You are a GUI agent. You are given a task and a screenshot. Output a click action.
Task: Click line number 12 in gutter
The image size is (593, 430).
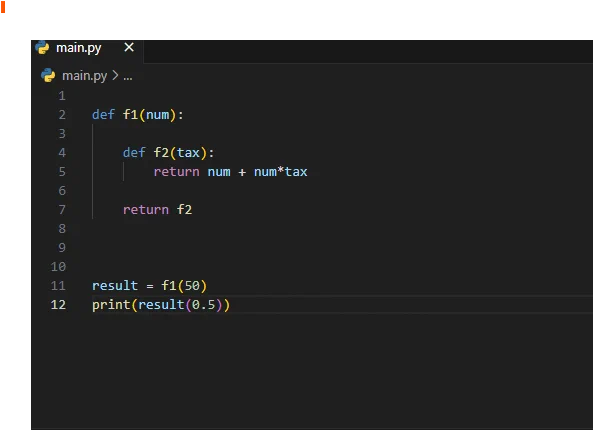point(58,304)
